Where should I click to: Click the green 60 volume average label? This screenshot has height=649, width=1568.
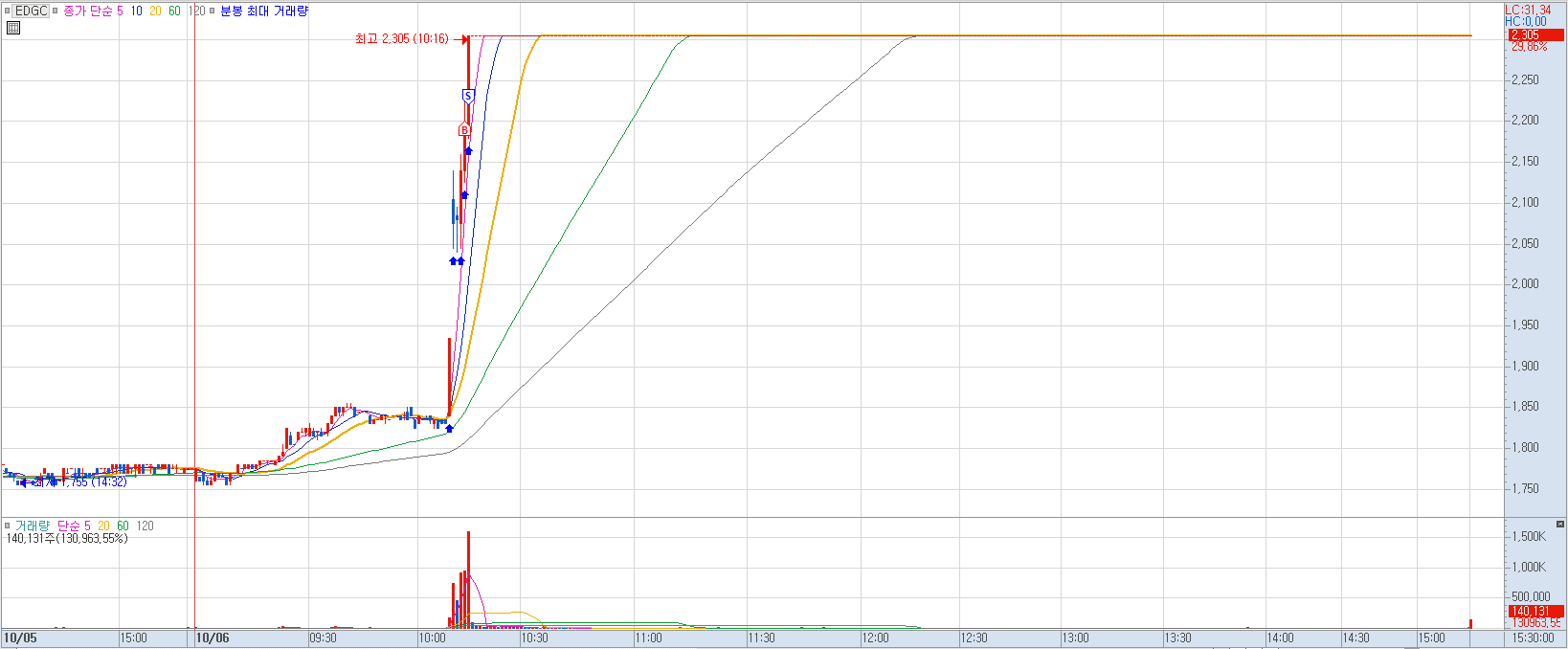(x=123, y=526)
